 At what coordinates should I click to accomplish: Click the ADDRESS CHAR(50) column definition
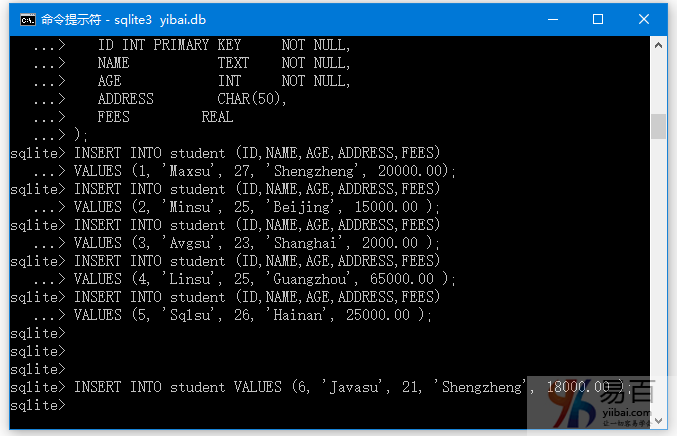tap(192, 99)
